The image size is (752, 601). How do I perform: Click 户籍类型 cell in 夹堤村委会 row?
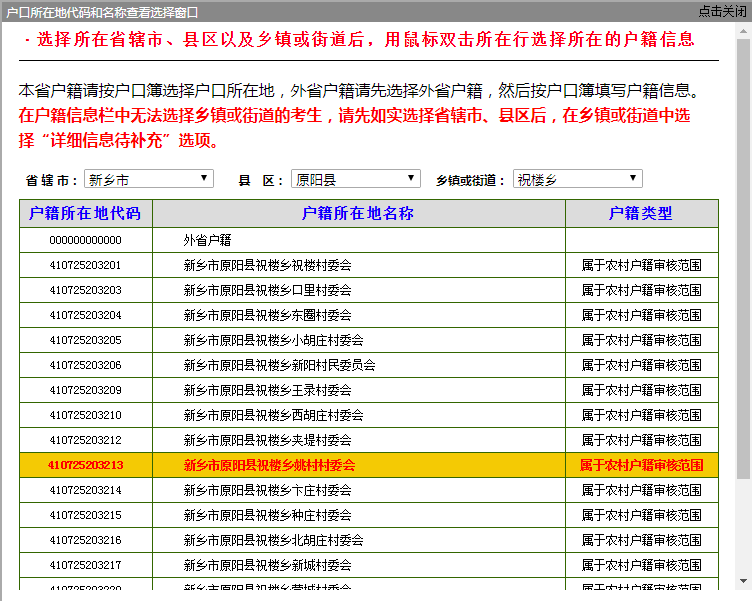click(642, 440)
